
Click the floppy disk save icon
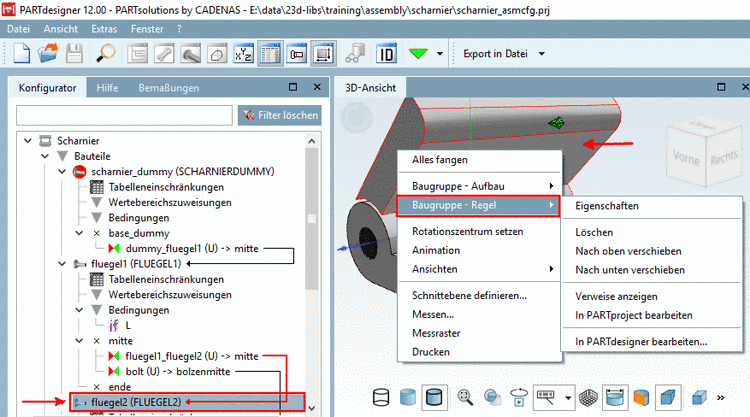click(74, 54)
